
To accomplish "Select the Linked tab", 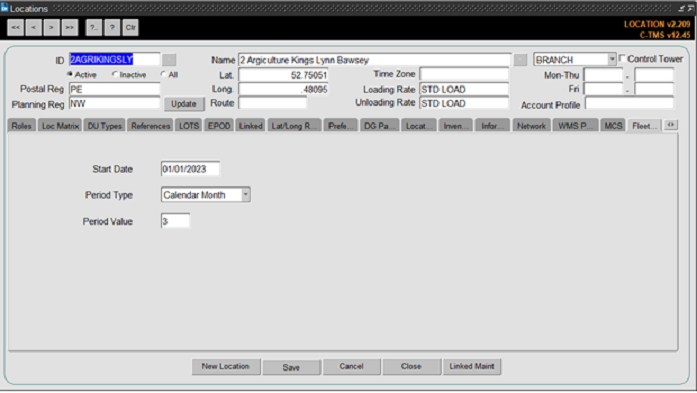I will coord(250,126).
